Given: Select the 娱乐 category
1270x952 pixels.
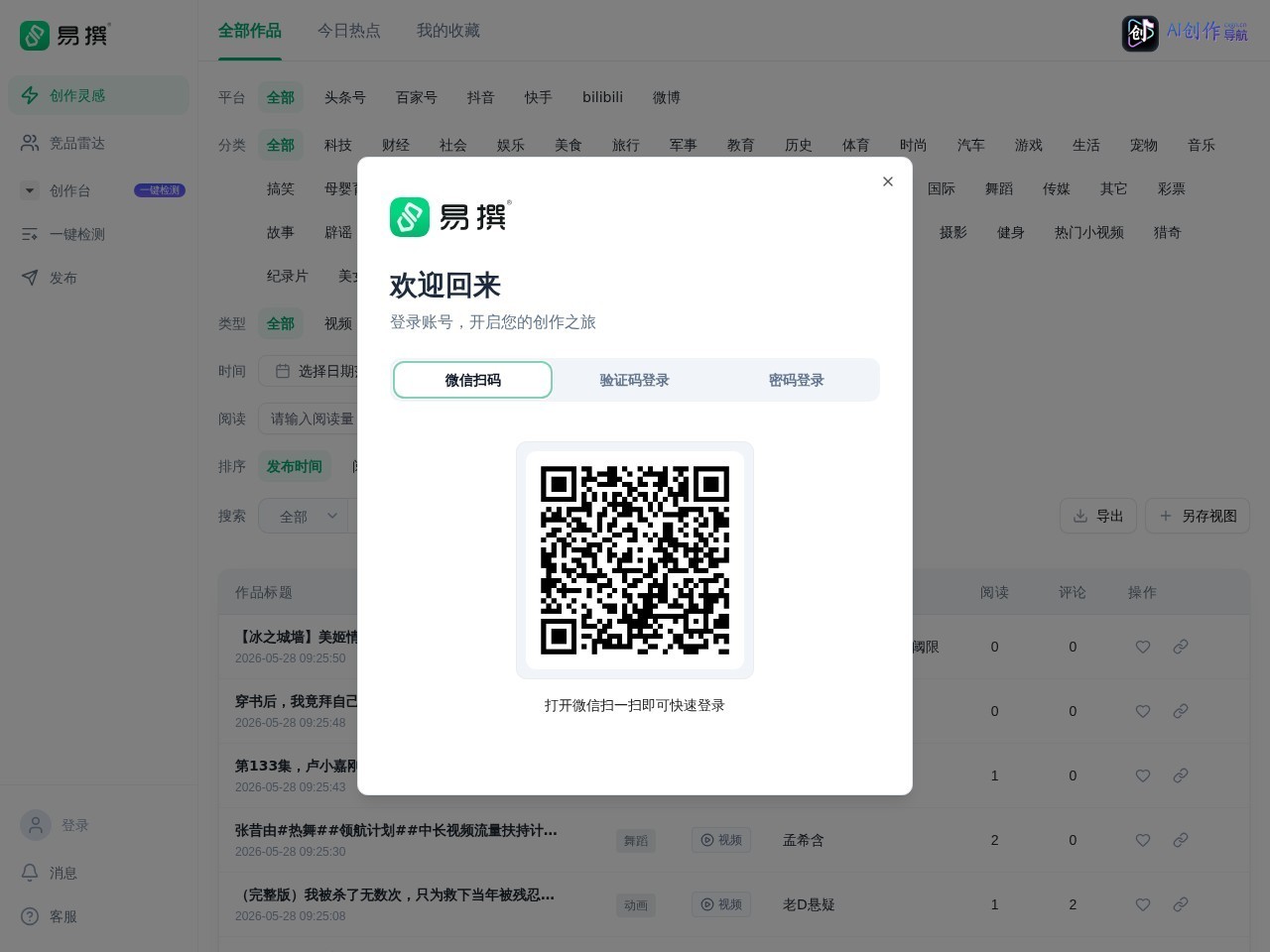Looking at the screenshot, I should click(x=511, y=145).
